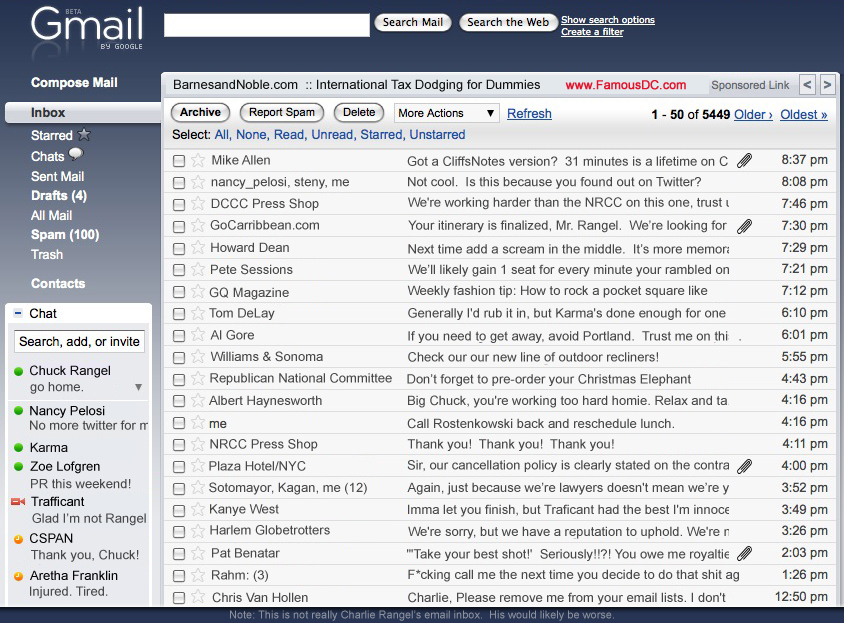Viewport: 844px width, 624px height.
Task: Show next sponsored link with right arrow
Action: [x=828, y=85]
